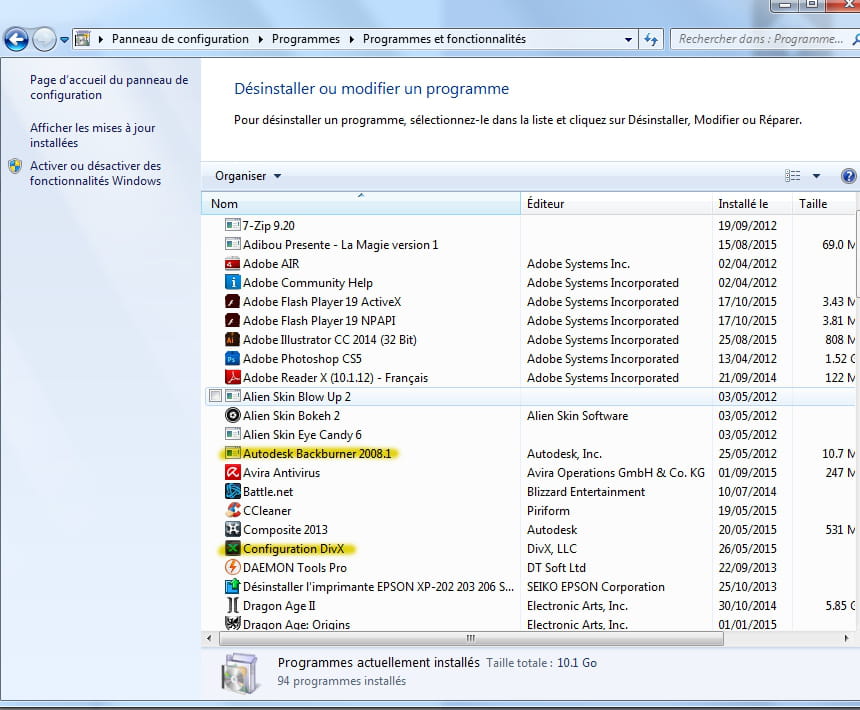Click the horizontal scrollbar left arrow
The image size is (860, 710).
[209, 638]
